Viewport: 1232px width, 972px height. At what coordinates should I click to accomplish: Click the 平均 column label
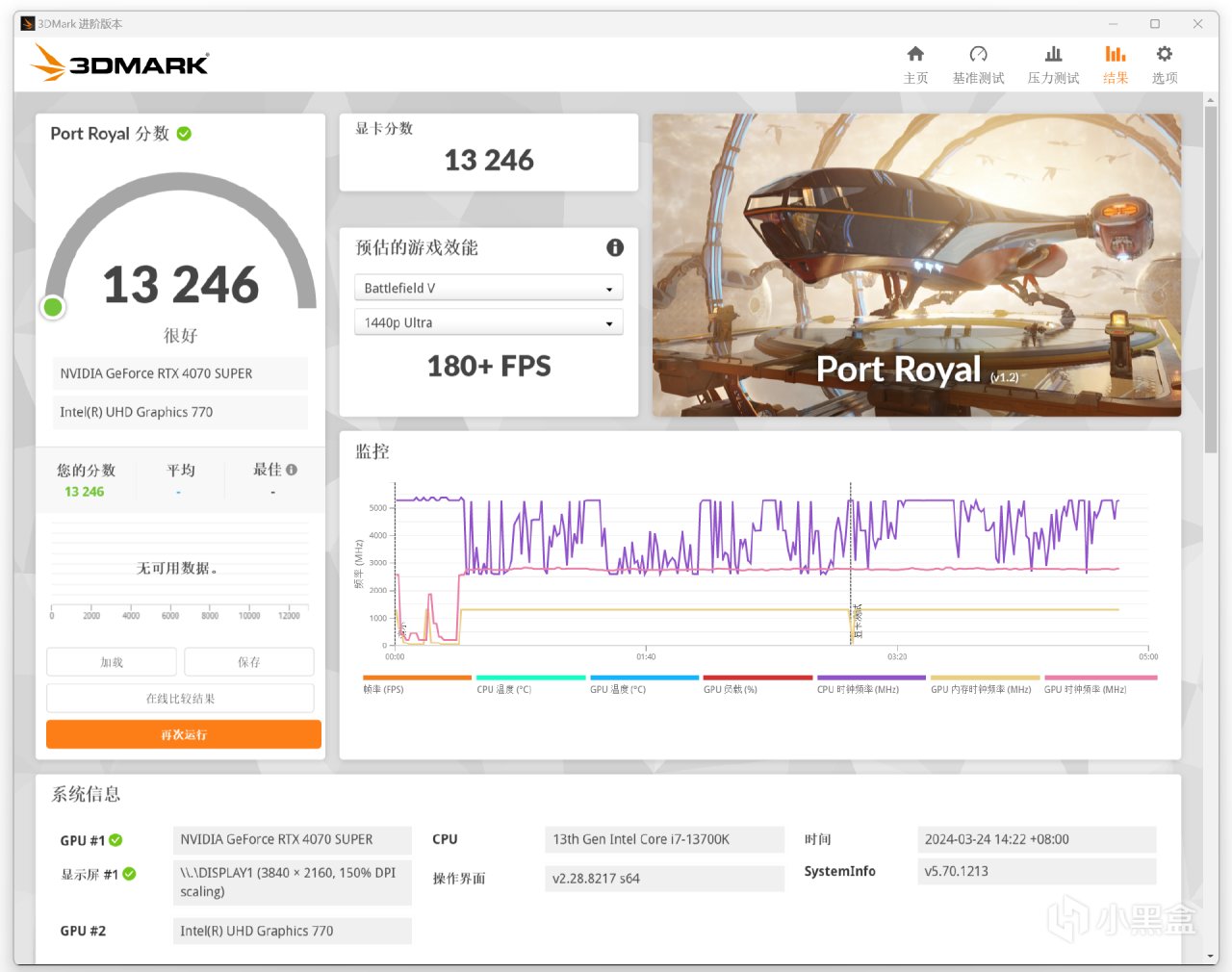pos(181,470)
